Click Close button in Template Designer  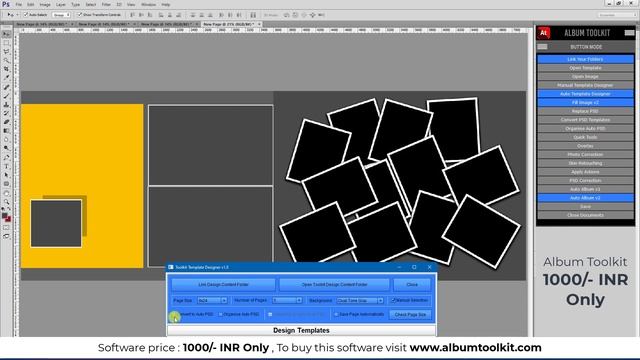(412, 284)
